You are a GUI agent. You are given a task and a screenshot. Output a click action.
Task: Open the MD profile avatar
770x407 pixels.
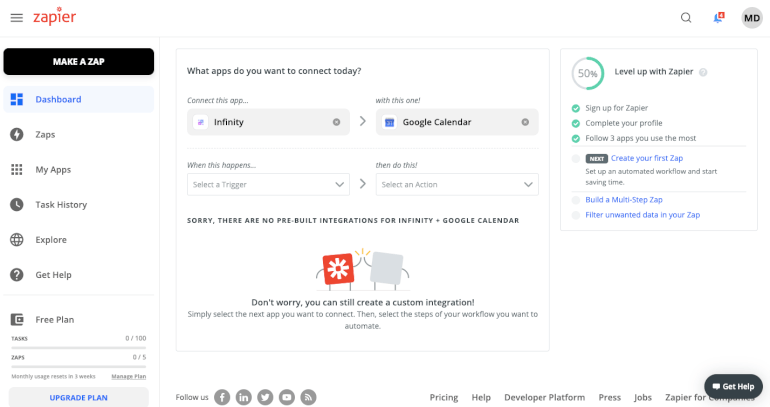tap(752, 18)
